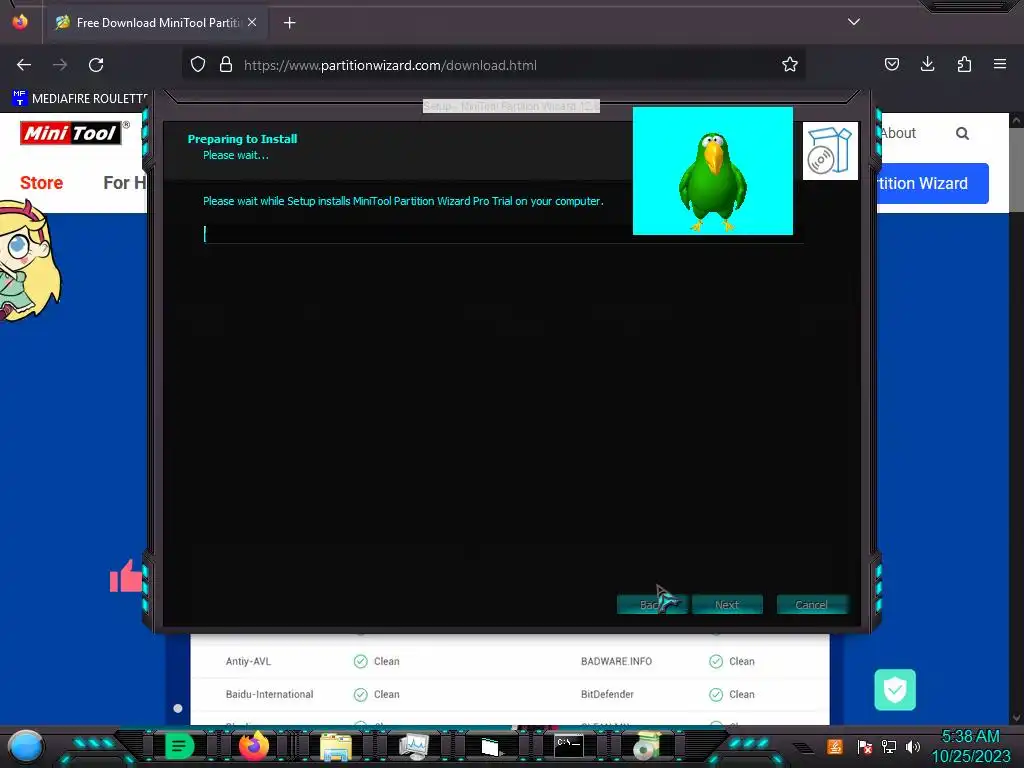
Task: Open the green notes app in taskbar
Action: (179, 746)
